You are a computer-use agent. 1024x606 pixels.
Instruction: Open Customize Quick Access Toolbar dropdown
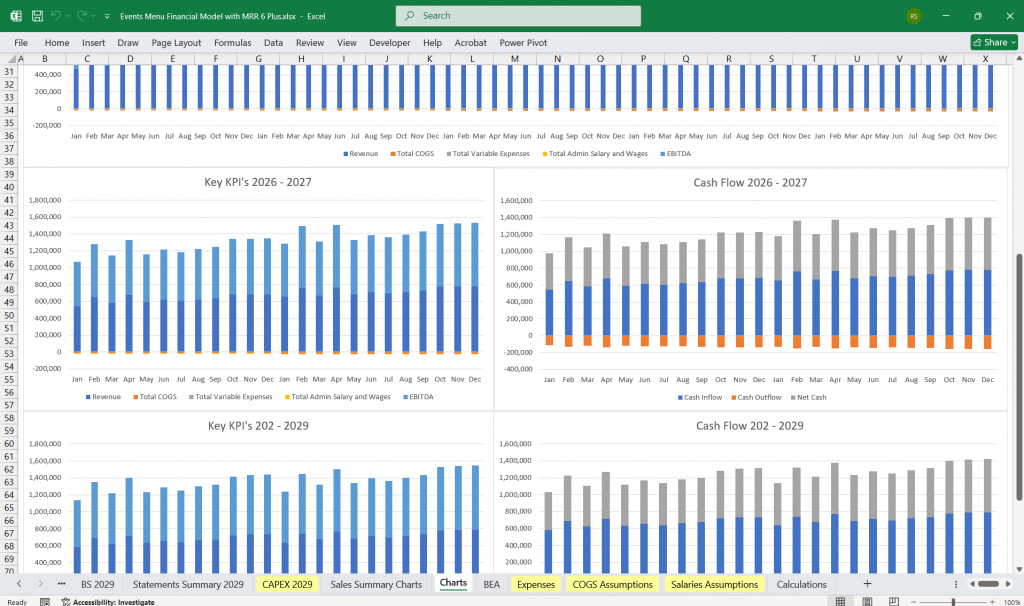[107, 16]
